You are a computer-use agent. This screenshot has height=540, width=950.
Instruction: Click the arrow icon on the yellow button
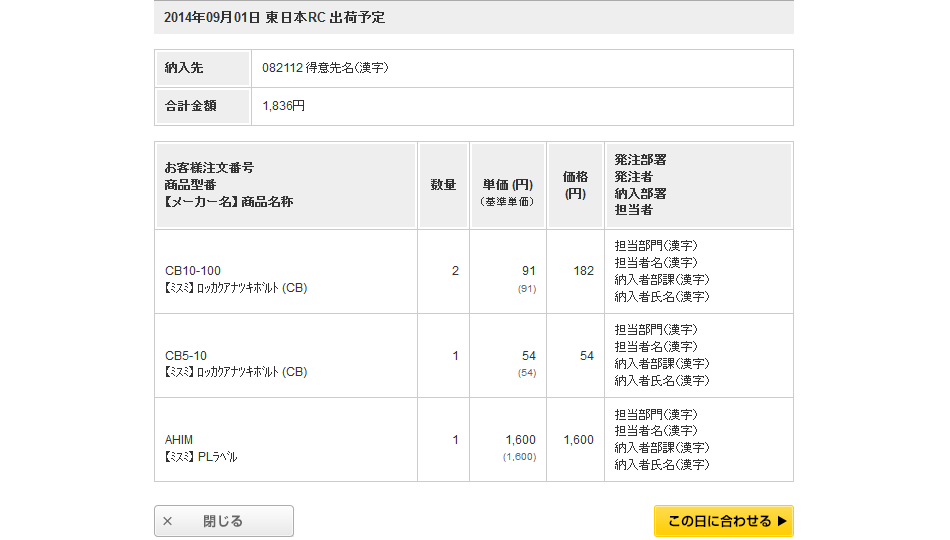[x=782, y=521]
